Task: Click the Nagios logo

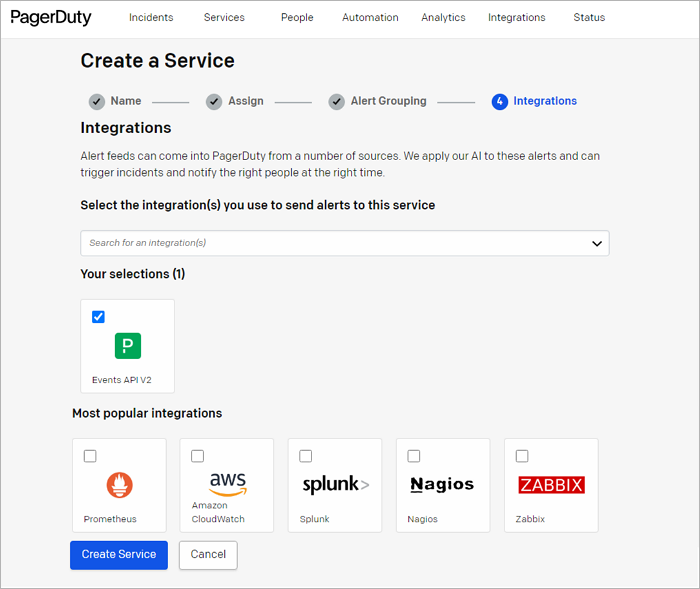Action: tap(442, 485)
